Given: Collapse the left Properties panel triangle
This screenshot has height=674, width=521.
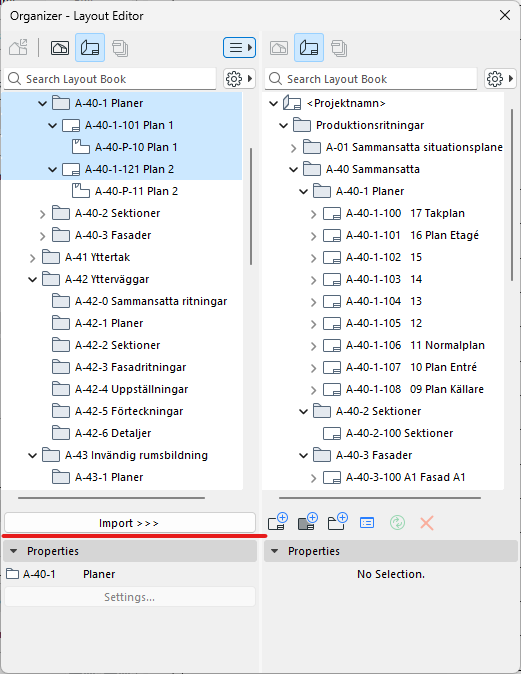Looking at the screenshot, I should point(14,551).
